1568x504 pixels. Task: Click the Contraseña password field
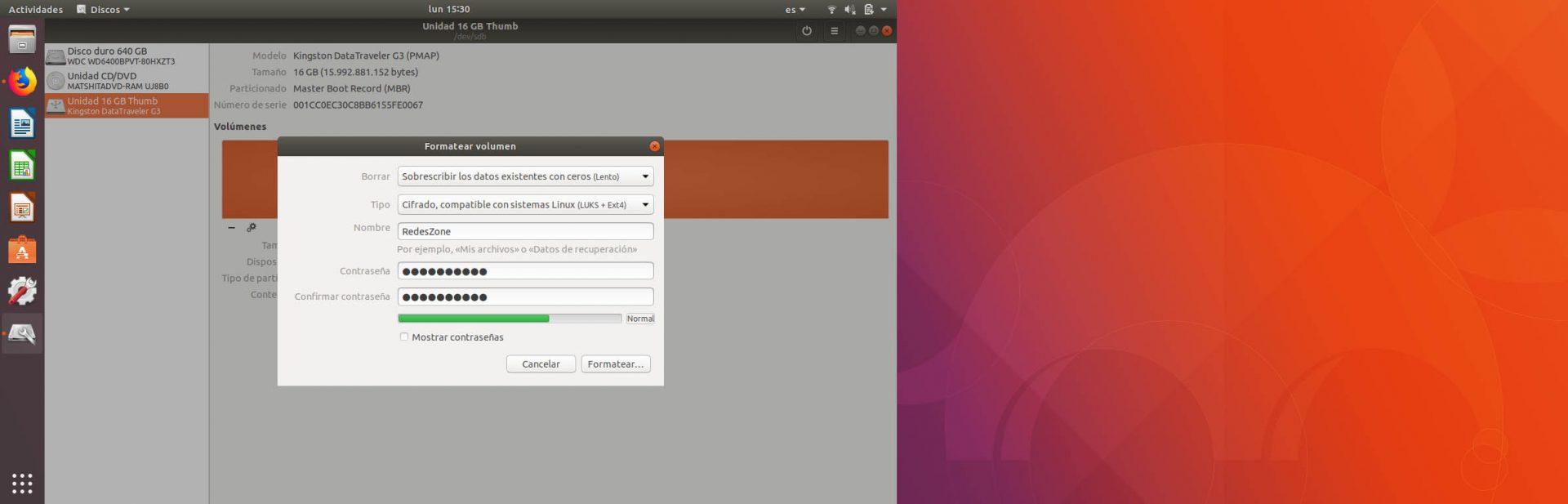525,271
